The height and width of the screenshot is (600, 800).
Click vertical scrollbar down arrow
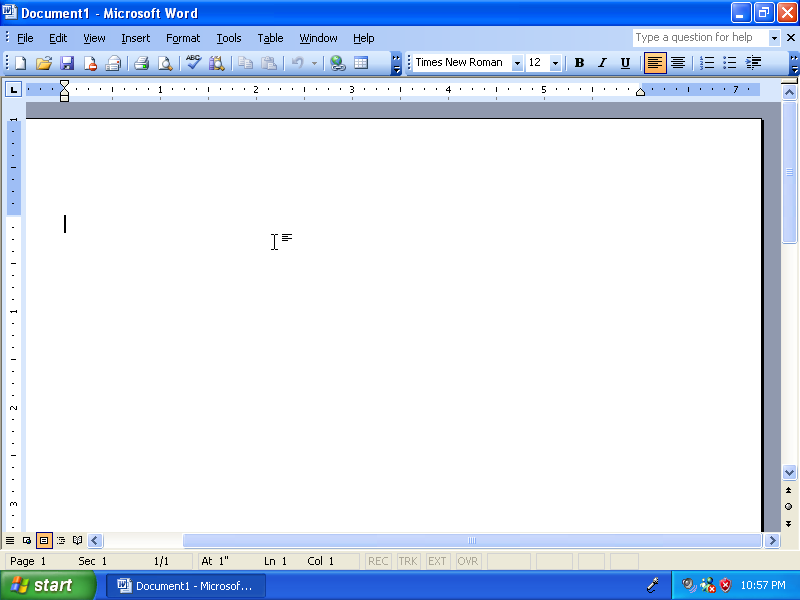[789, 472]
